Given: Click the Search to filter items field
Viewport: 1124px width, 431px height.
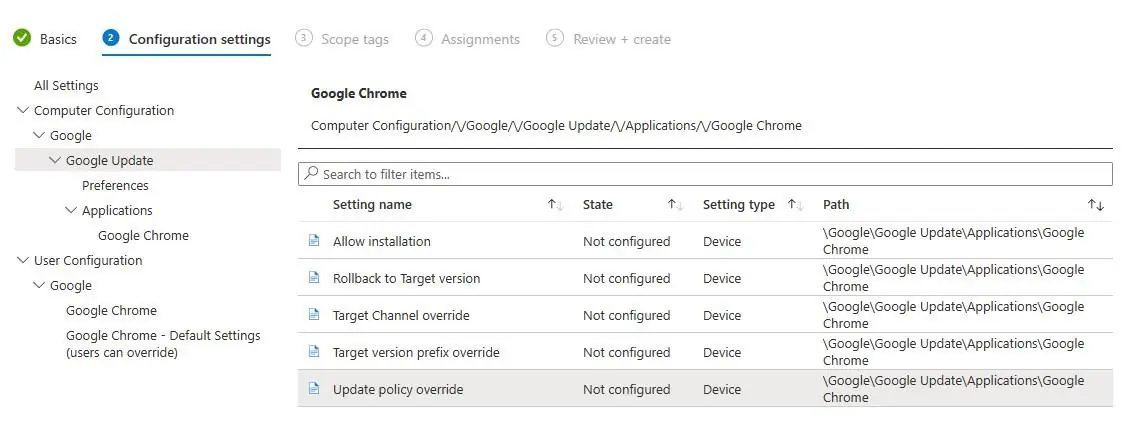Looking at the screenshot, I should coord(705,174).
